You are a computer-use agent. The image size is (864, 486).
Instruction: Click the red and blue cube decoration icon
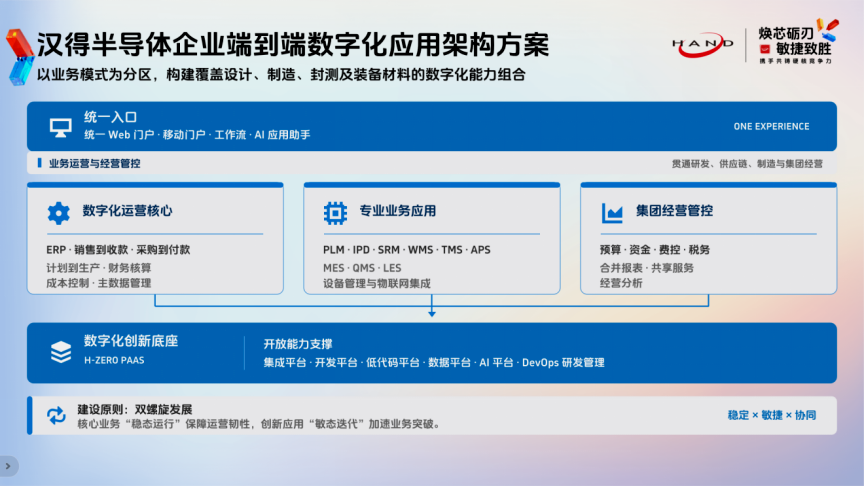point(19,57)
